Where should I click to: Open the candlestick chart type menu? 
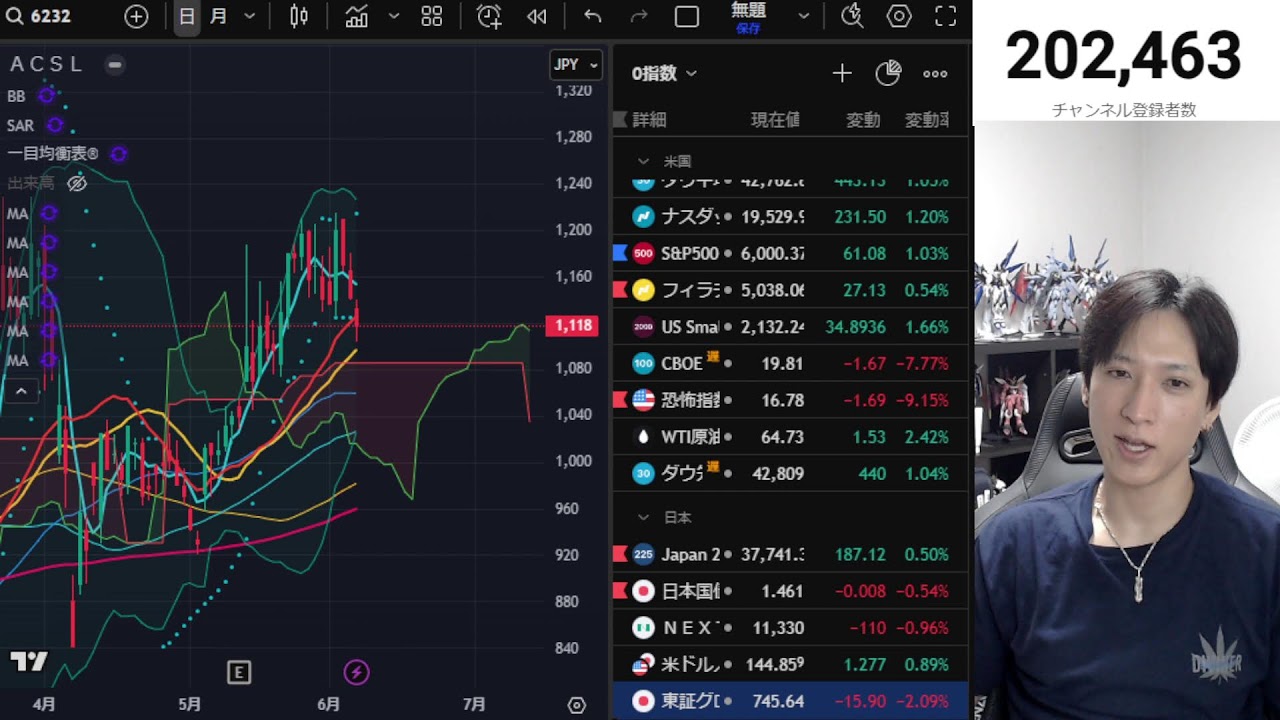(x=298, y=16)
